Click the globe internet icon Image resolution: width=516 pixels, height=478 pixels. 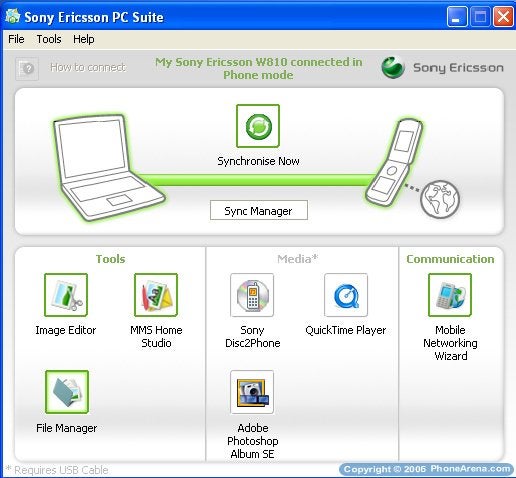coord(440,199)
